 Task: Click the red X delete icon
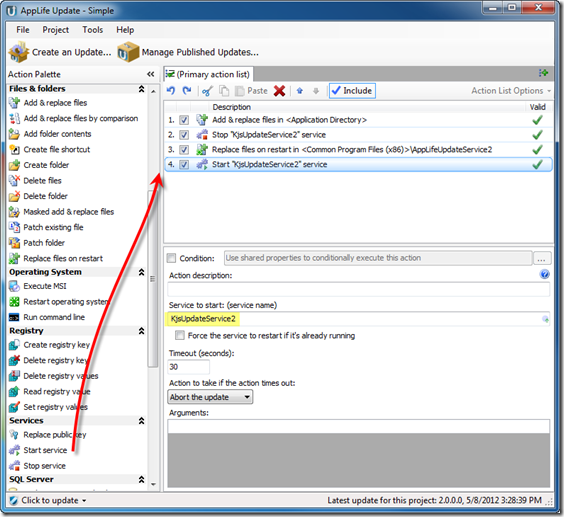coord(279,91)
